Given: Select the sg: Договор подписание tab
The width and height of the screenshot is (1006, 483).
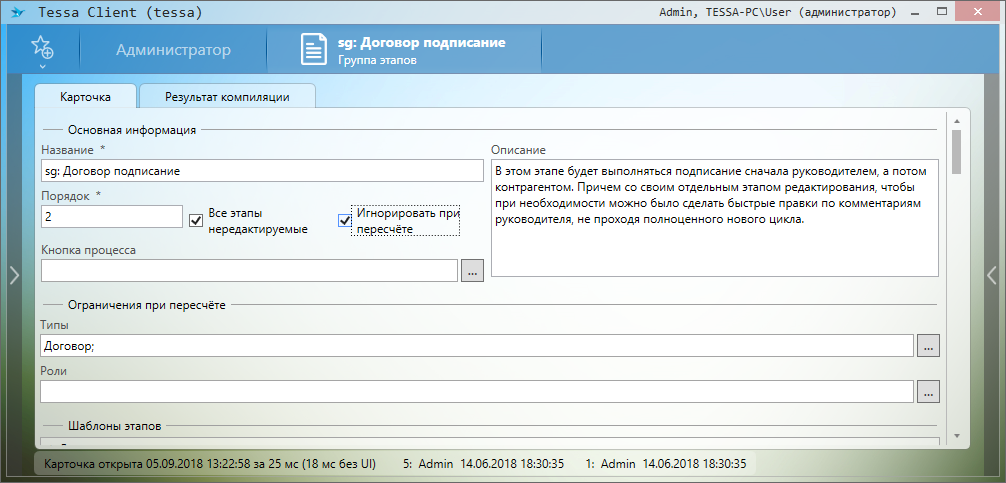Looking at the screenshot, I should click(404, 50).
